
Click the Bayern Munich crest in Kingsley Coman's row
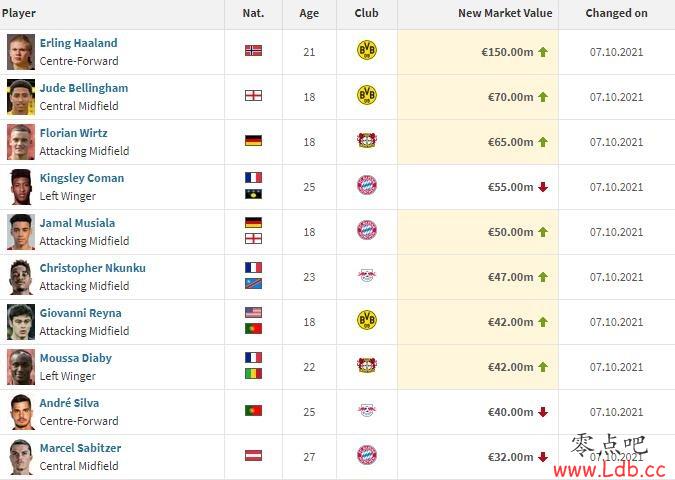[367, 186]
